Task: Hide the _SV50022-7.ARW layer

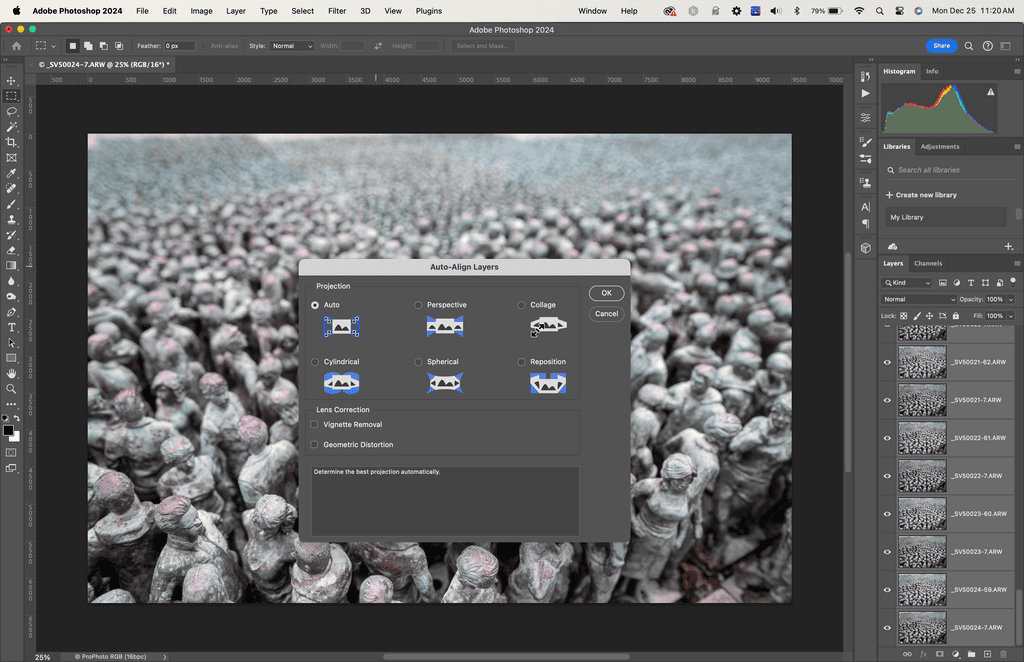Action: pyautogui.click(x=887, y=476)
